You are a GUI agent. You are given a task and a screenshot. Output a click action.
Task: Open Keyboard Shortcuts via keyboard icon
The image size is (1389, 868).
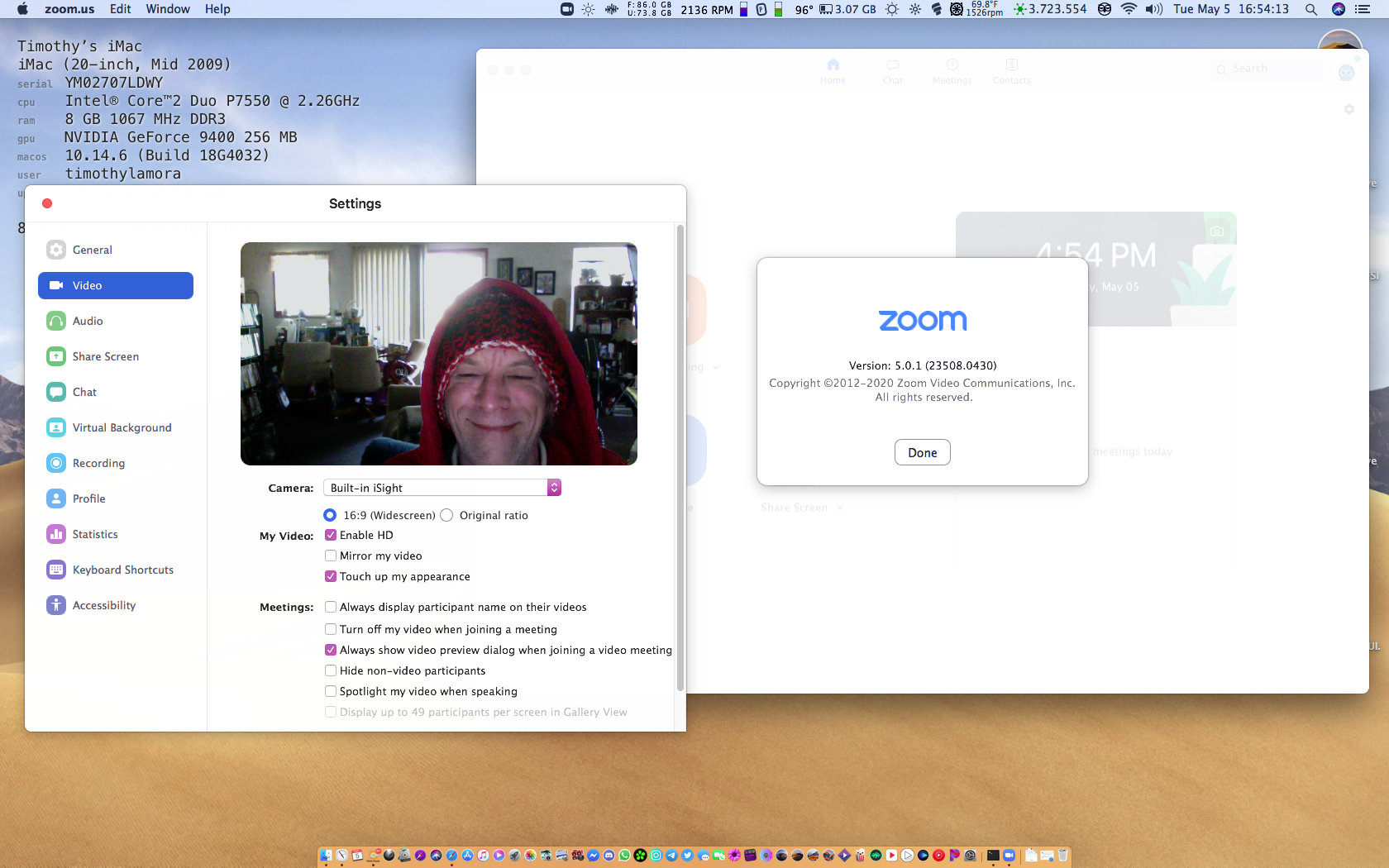coord(56,570)
